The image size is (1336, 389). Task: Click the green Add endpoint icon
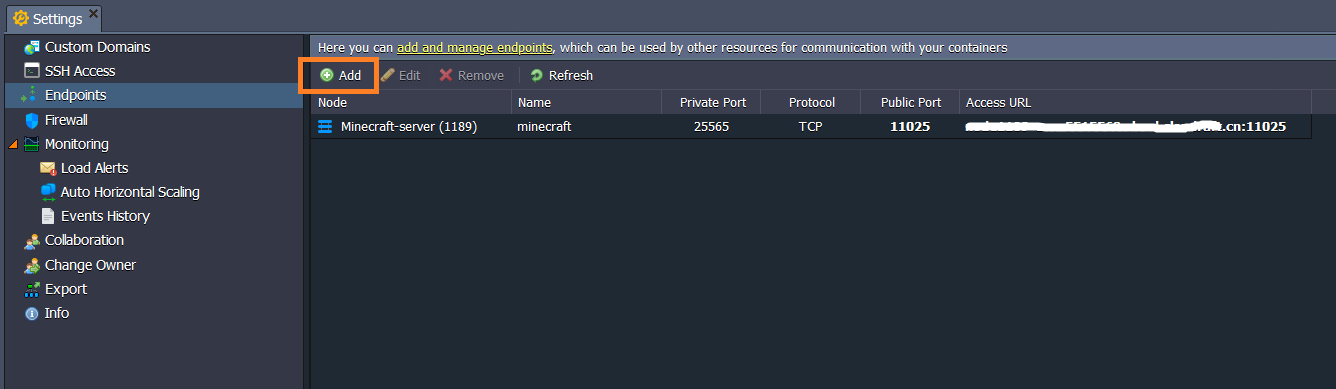coord(326,75)
